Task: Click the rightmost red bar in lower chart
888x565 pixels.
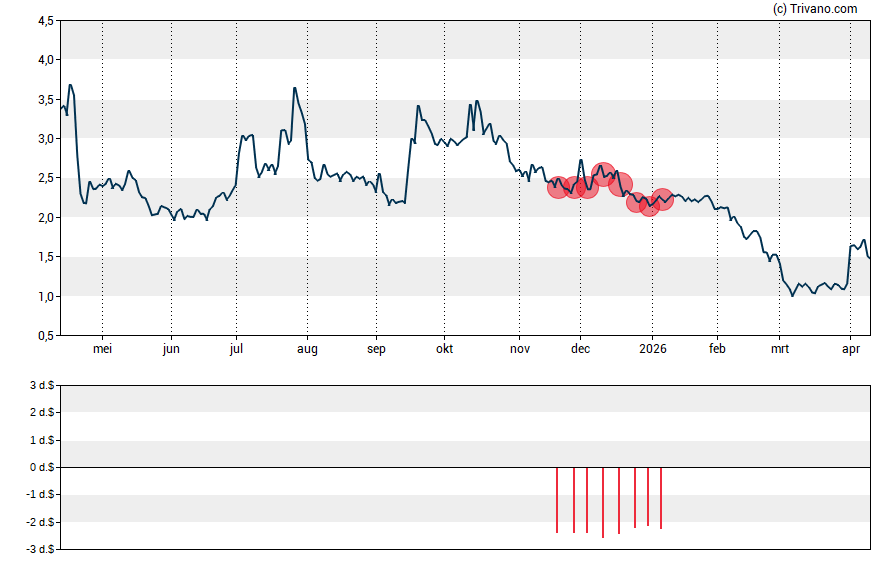Action: coord(661,498)
